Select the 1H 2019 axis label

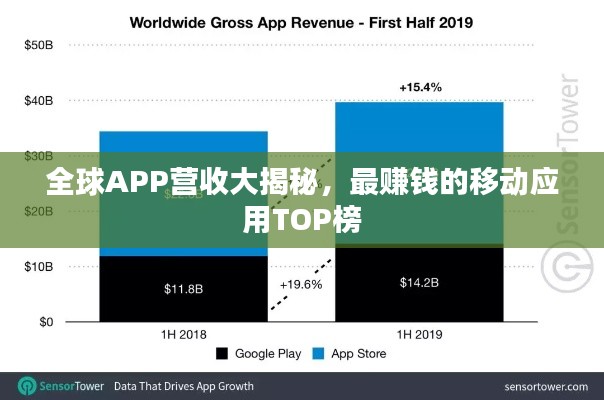point(419,334)
